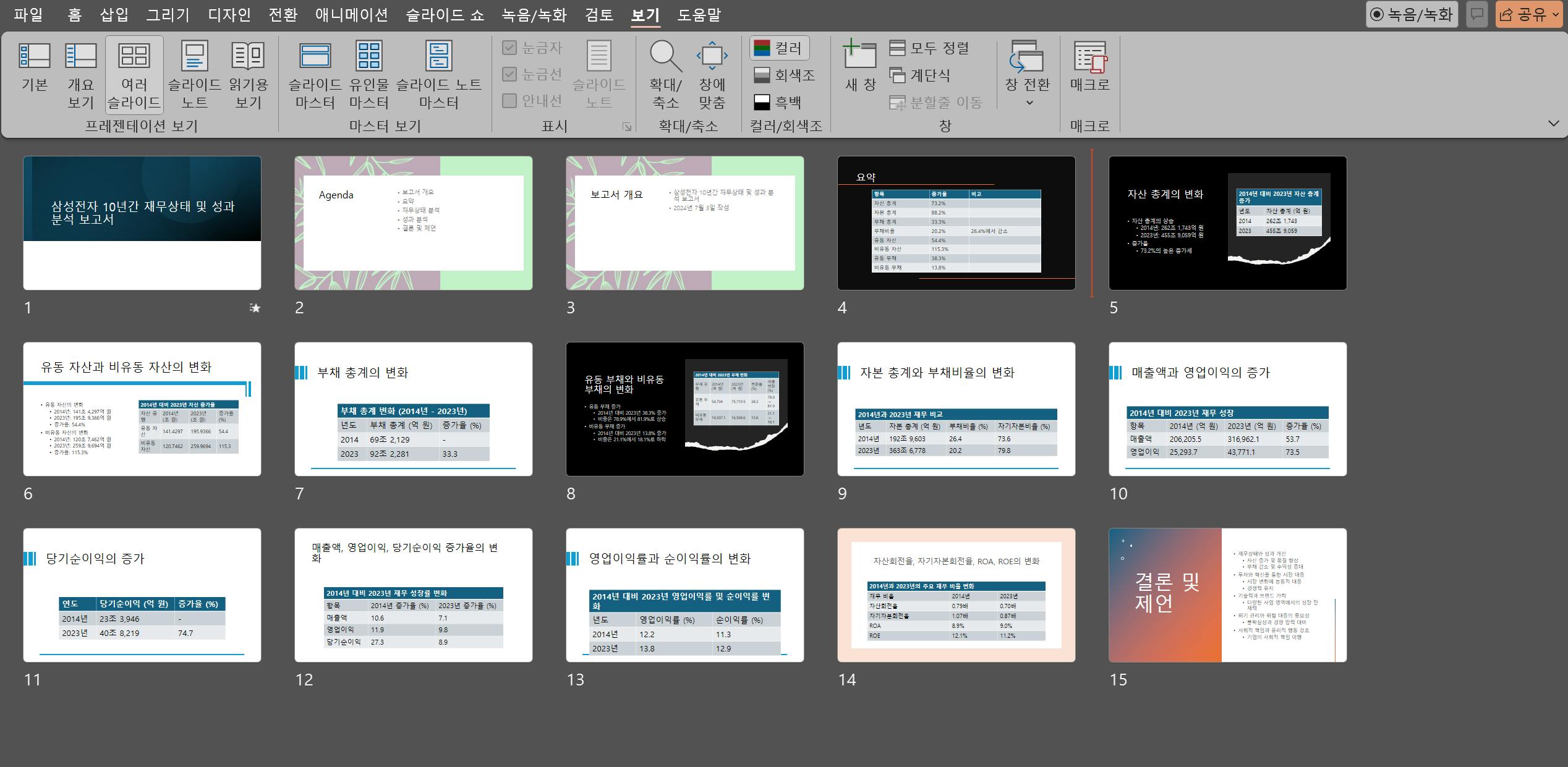Collapse the ribbon with chevron arrow

[1553, 124]
